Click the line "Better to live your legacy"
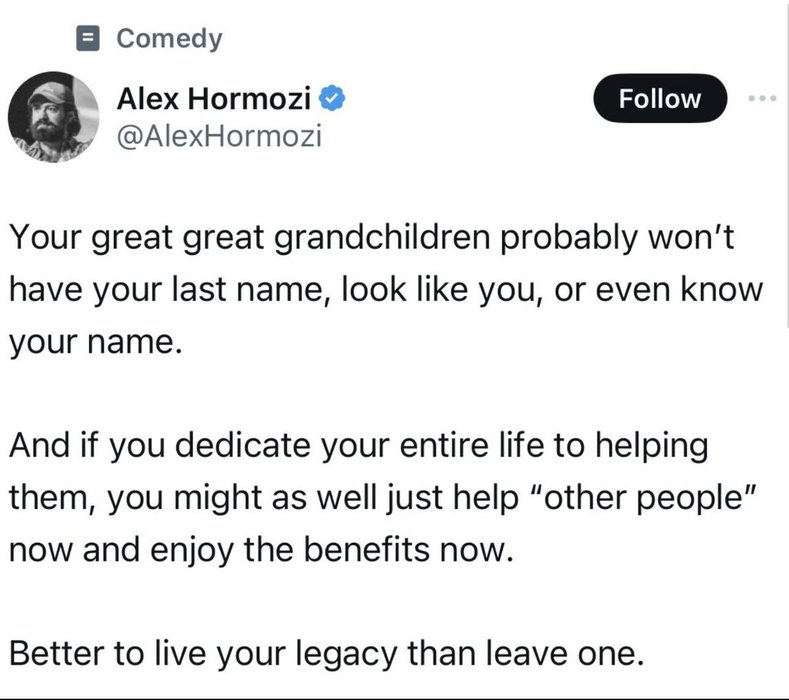Screen dimensions: 789x700 click(203, 654)
